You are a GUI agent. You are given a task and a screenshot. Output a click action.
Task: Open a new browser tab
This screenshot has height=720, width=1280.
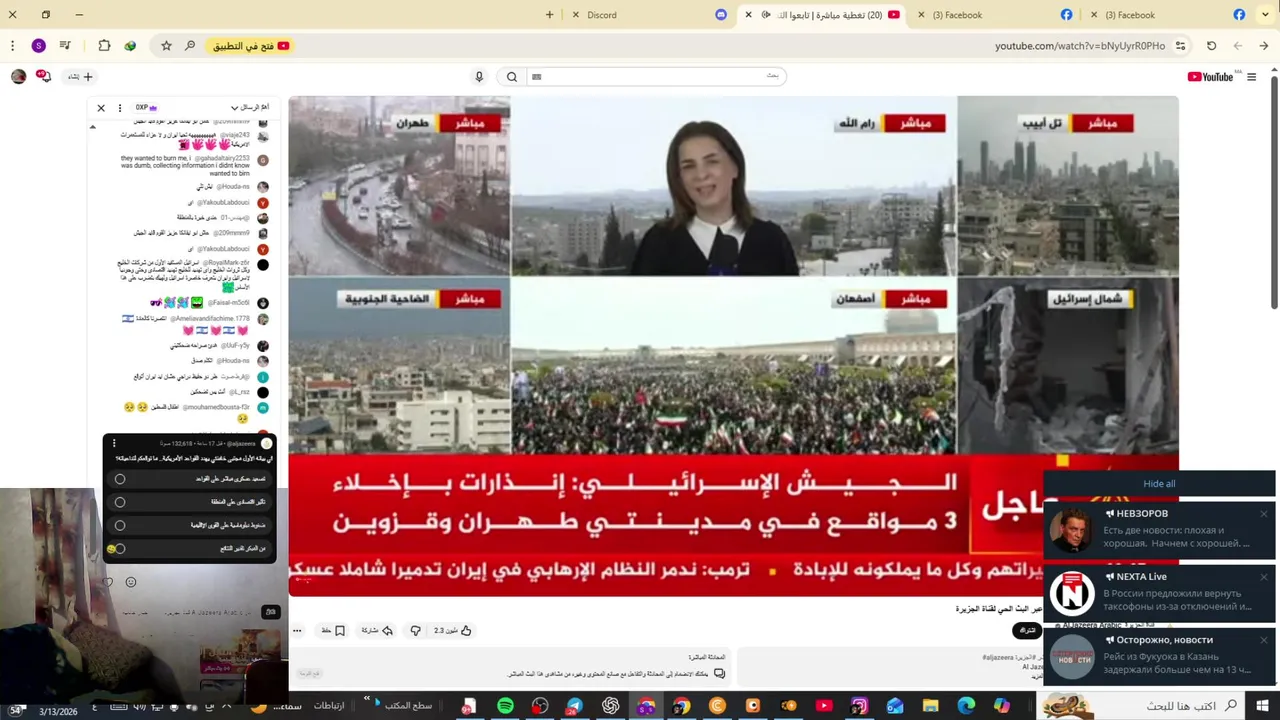(x=550, y=15)
